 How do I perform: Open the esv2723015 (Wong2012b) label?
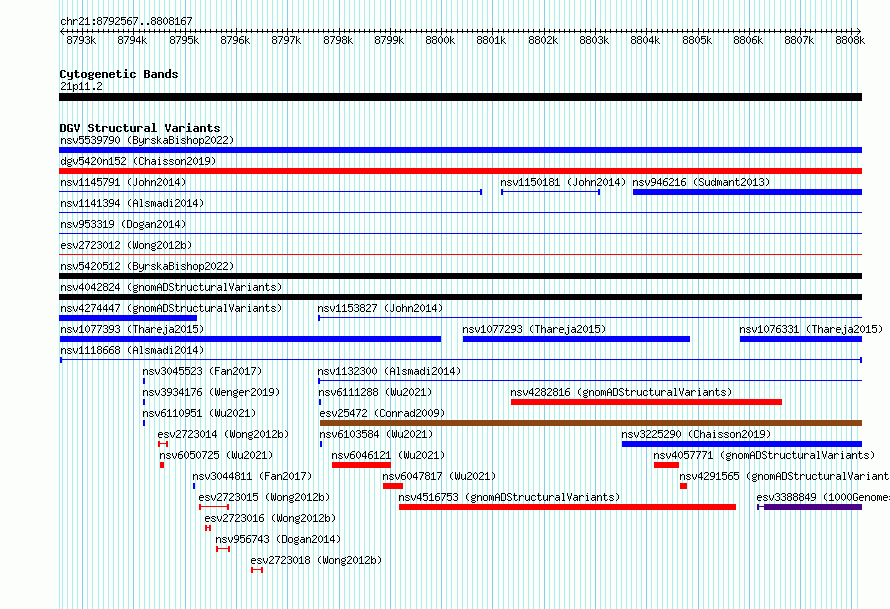point(264,497)
